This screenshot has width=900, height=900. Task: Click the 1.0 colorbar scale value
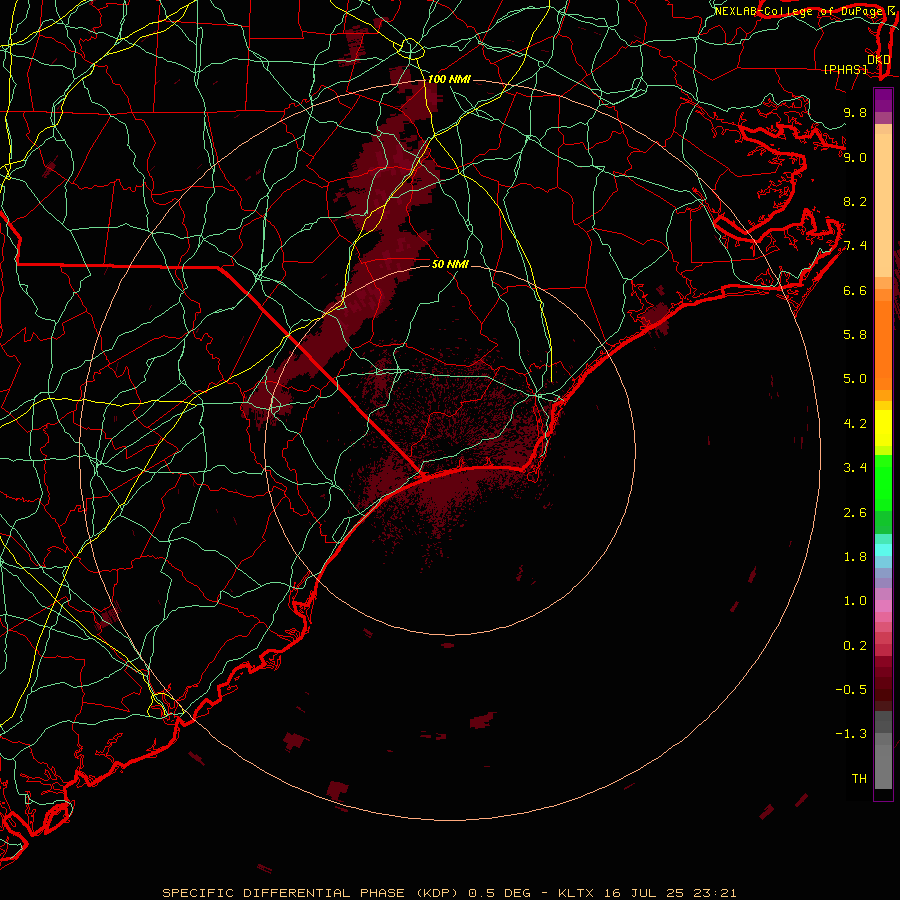pyautogui.click(x=855, y=600)
